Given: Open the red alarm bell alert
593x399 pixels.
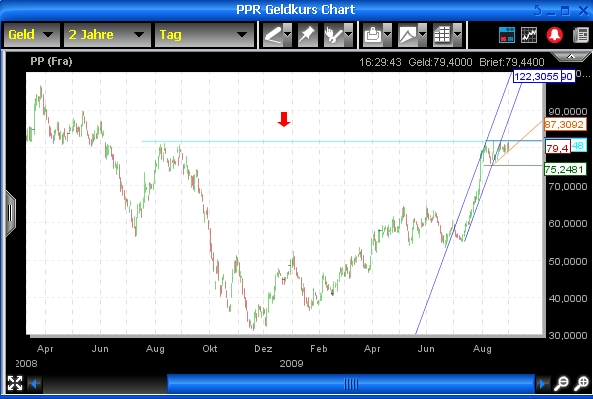Looking at the screenshot, I should pos(554,35).
